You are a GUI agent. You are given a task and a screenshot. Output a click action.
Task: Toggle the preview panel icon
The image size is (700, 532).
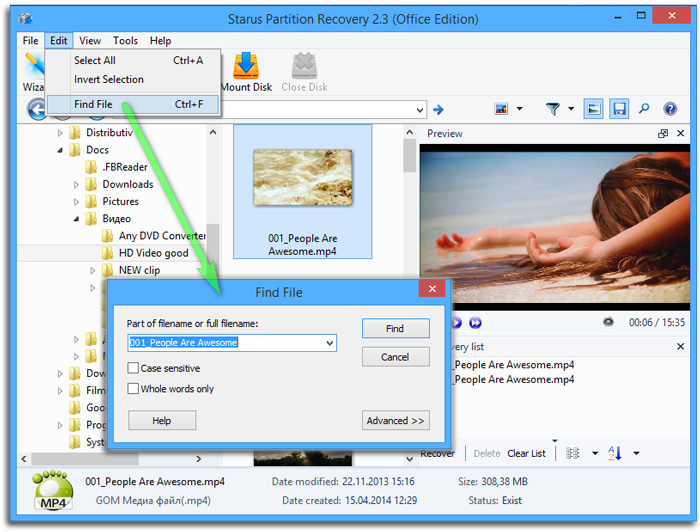click(593, 108)
